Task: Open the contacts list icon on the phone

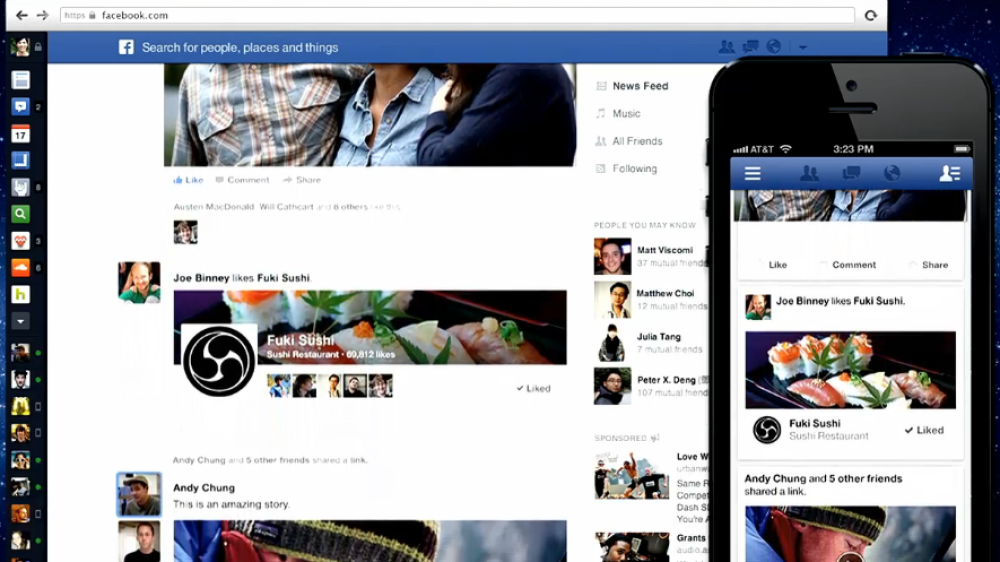Action: pos(950,174)
